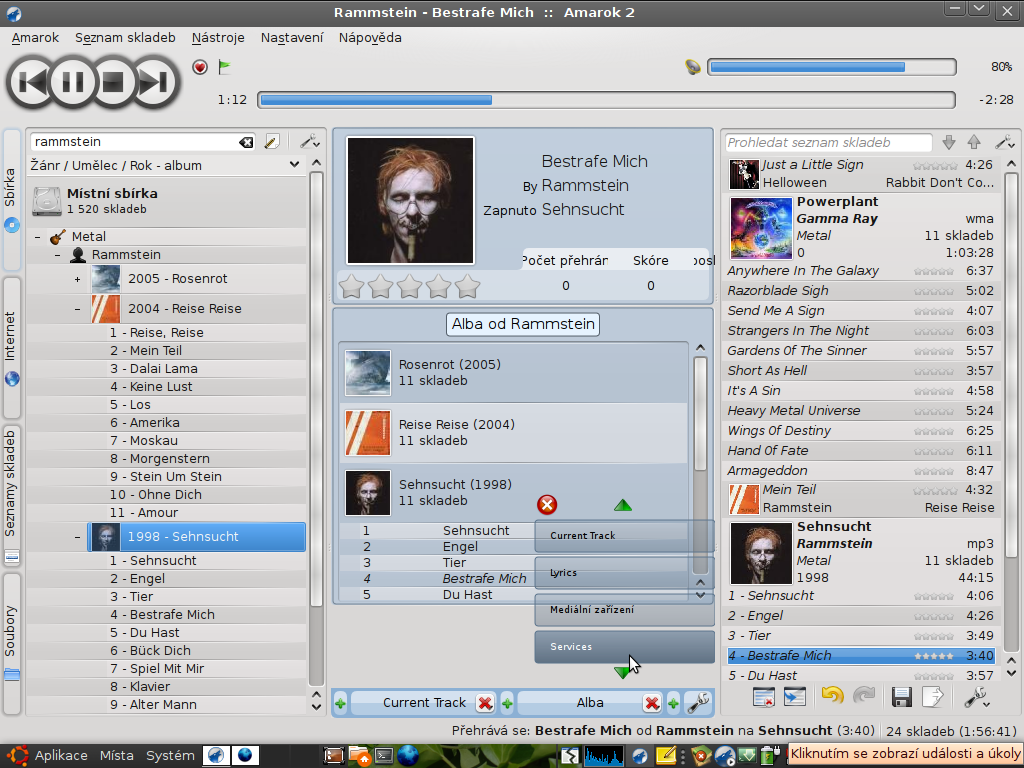Open the Seznam skladeb menu
The height and width of the screenshot is (768, 1024).
pos(125,38)
